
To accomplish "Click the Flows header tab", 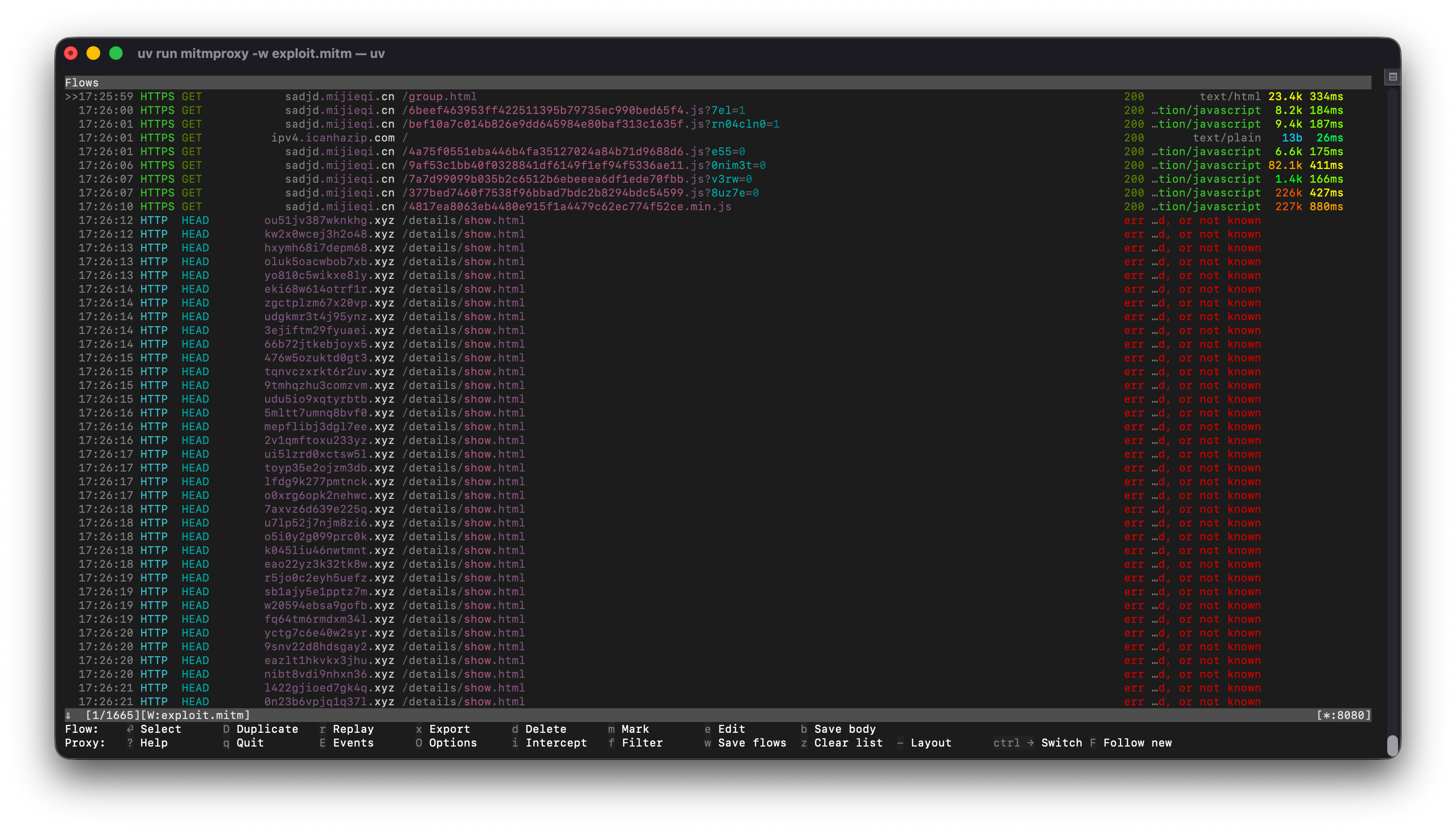I will point(82,83).
